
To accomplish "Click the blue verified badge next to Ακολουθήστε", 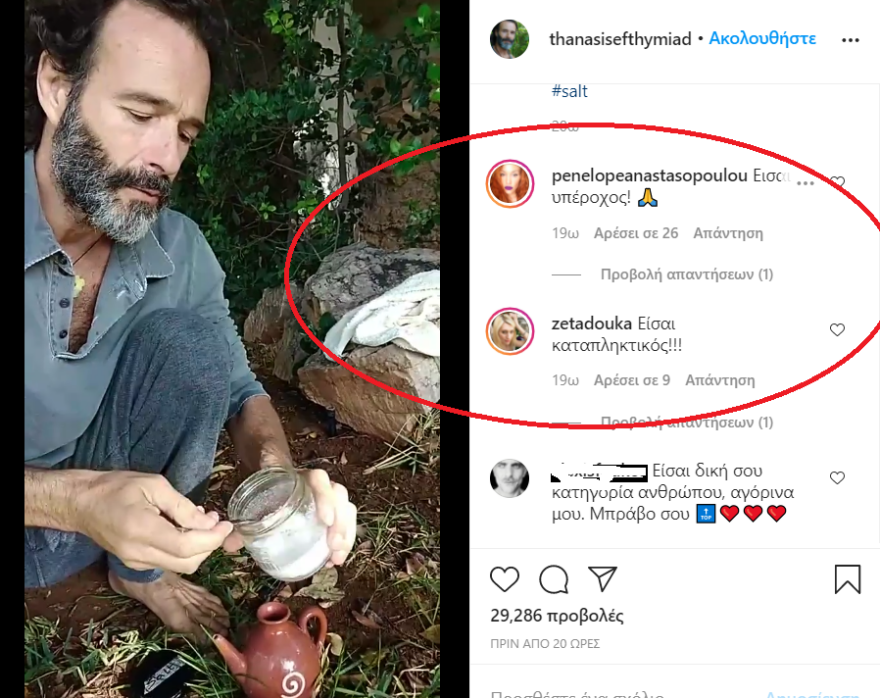I will point(703,38).
